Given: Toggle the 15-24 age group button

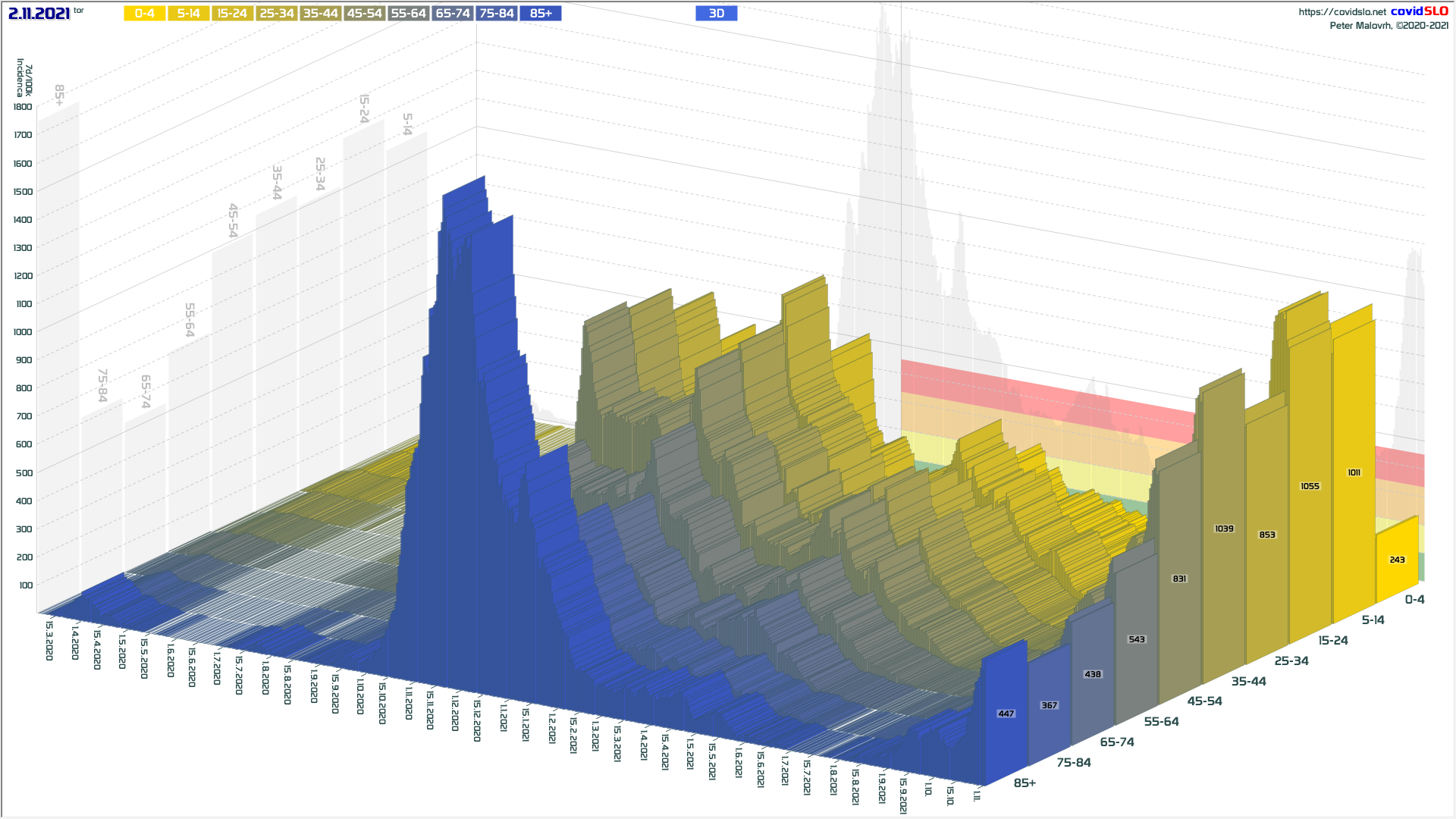Looking at the screenshot, I should click(232, 14).
